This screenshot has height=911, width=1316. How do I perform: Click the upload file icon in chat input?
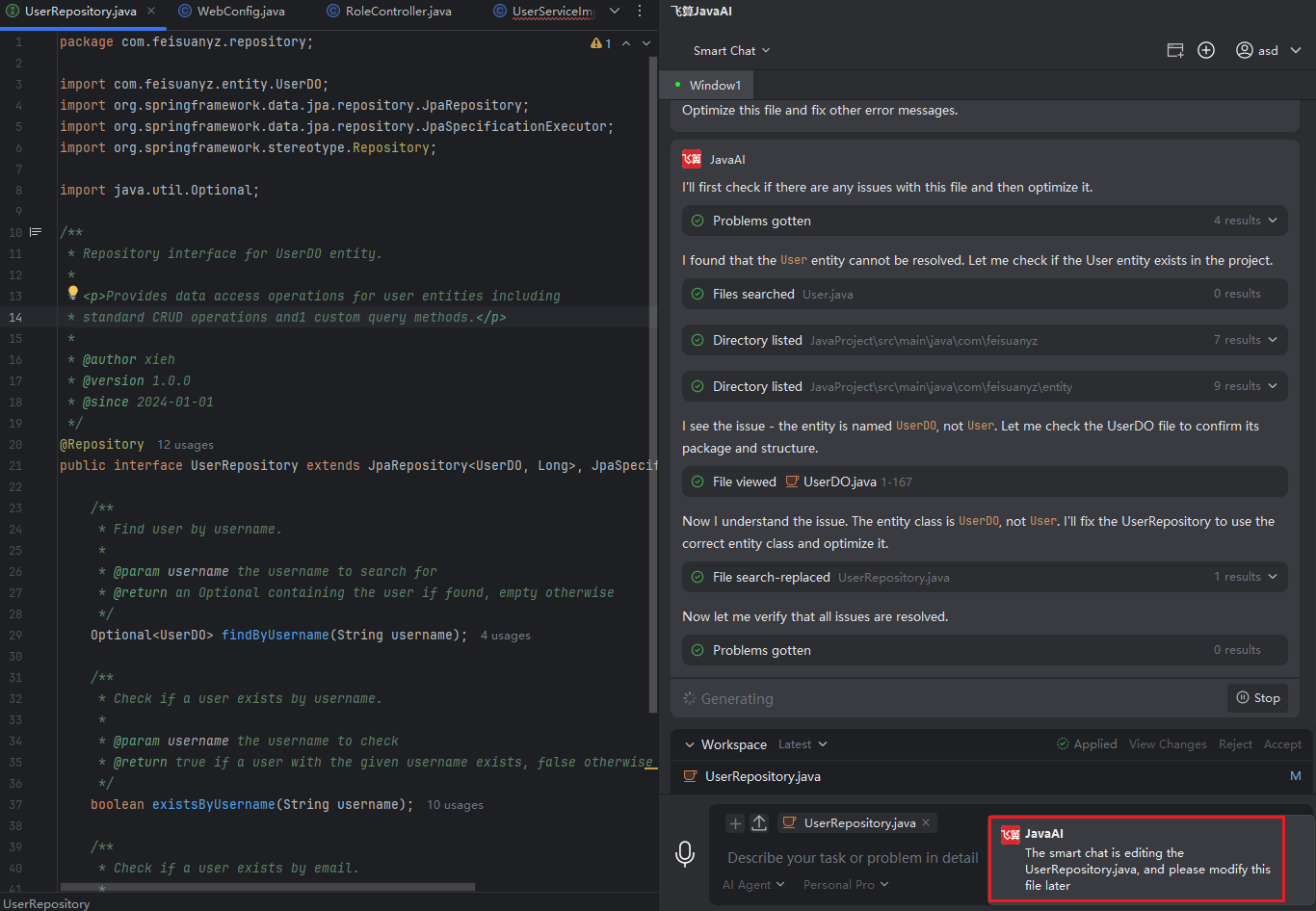point(759,822)
